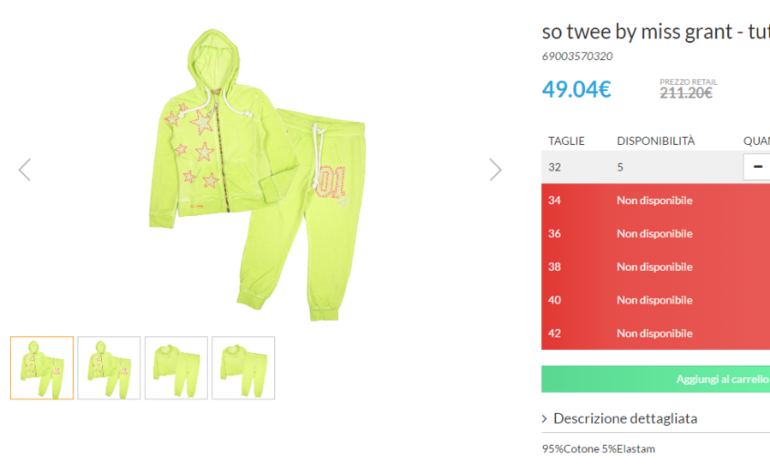Screen dimensions: 770x474
Task: Click the Aggiungi al carrello button
Action: click(656, 379)
